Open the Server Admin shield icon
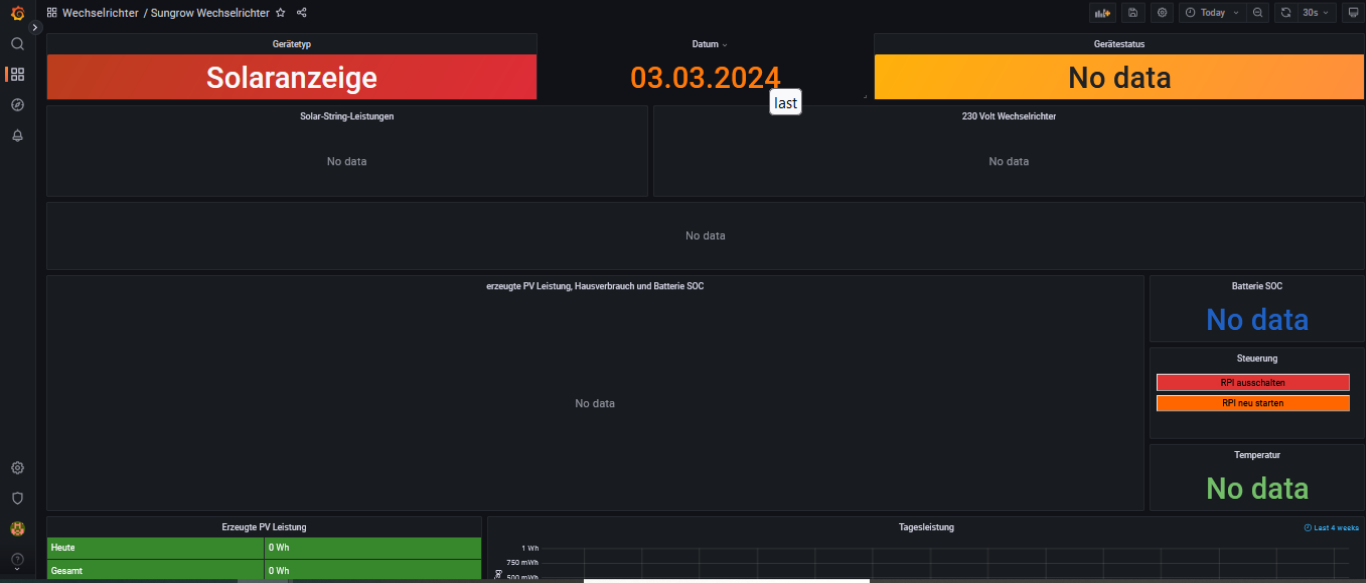The image size is (1366, 583). tap(17, 498)
